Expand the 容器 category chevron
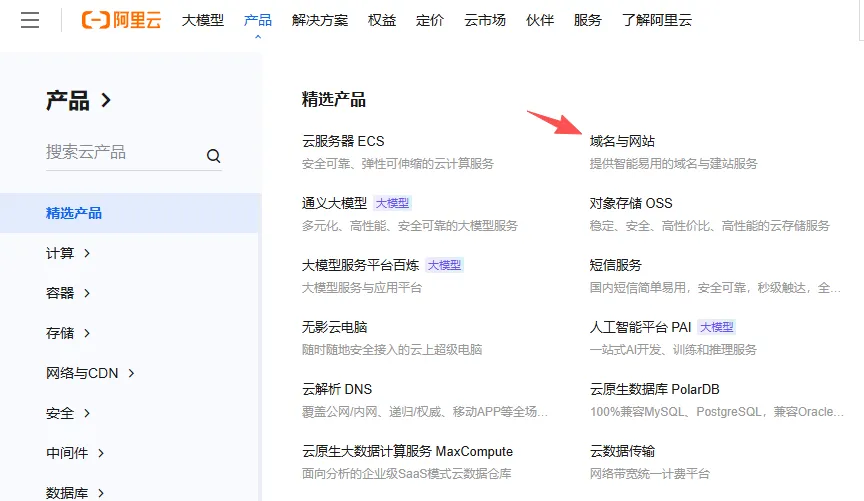Image resolution: width=864 pixels, height=501 pixels. click(x=87, y=293)
